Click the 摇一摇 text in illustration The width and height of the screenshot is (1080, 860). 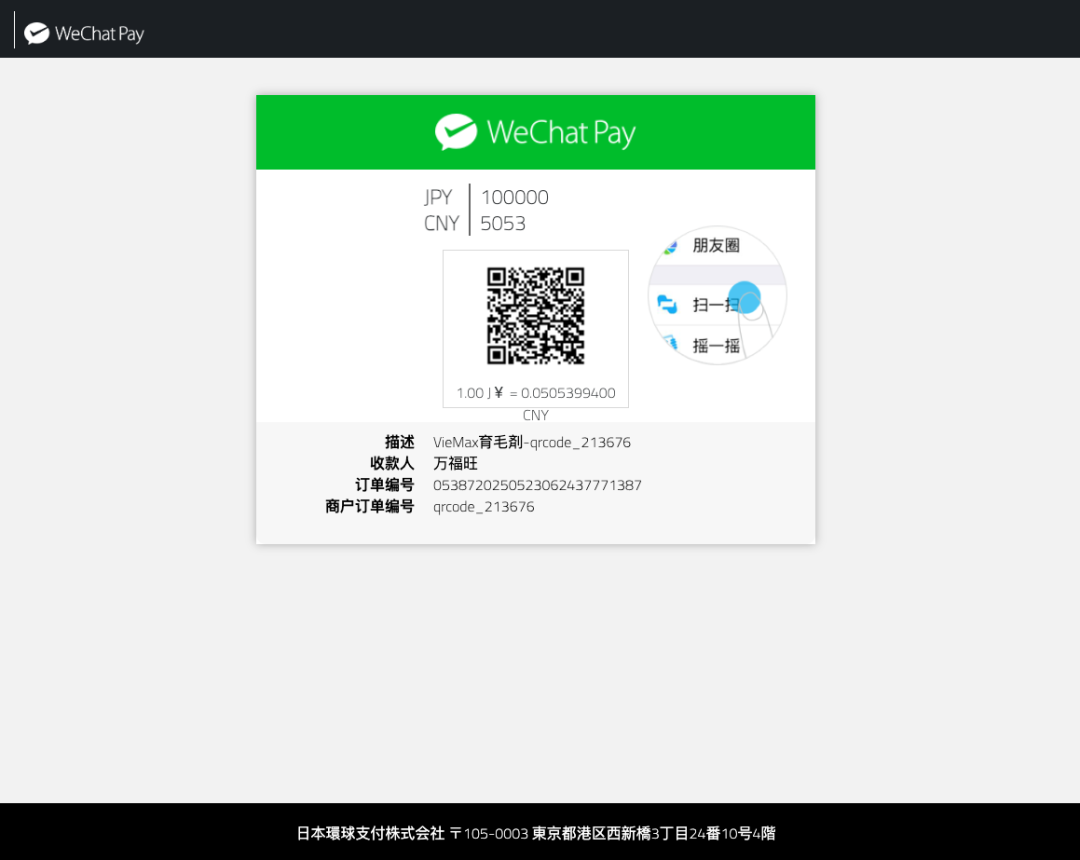click(716, 346)
